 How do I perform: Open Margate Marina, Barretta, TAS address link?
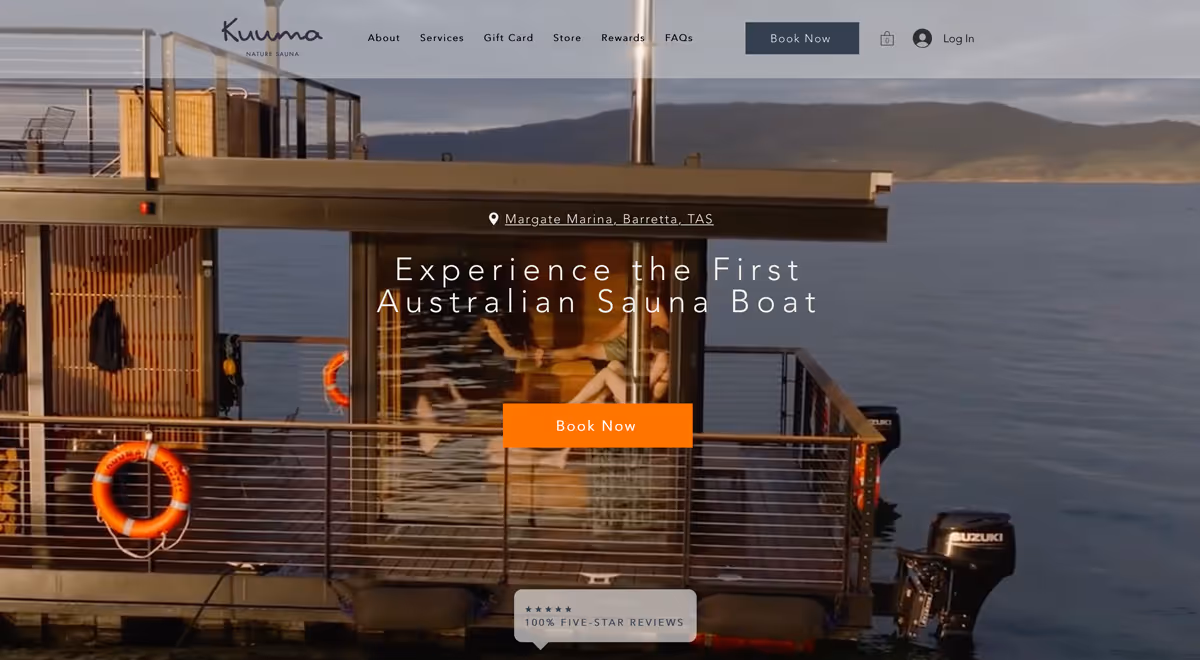point(609,219)
